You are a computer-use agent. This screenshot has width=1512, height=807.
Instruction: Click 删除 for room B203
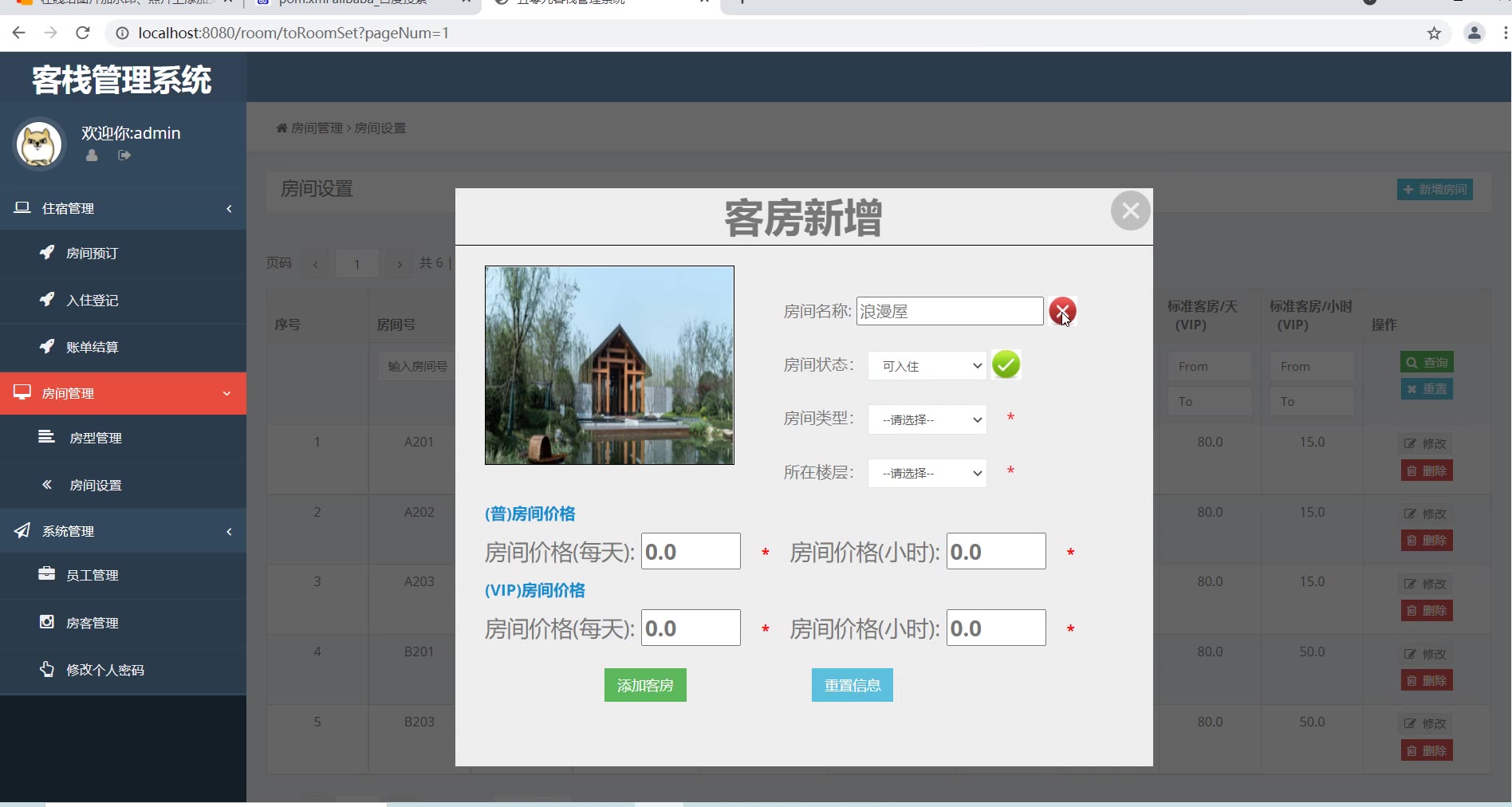pos(1427,750)
